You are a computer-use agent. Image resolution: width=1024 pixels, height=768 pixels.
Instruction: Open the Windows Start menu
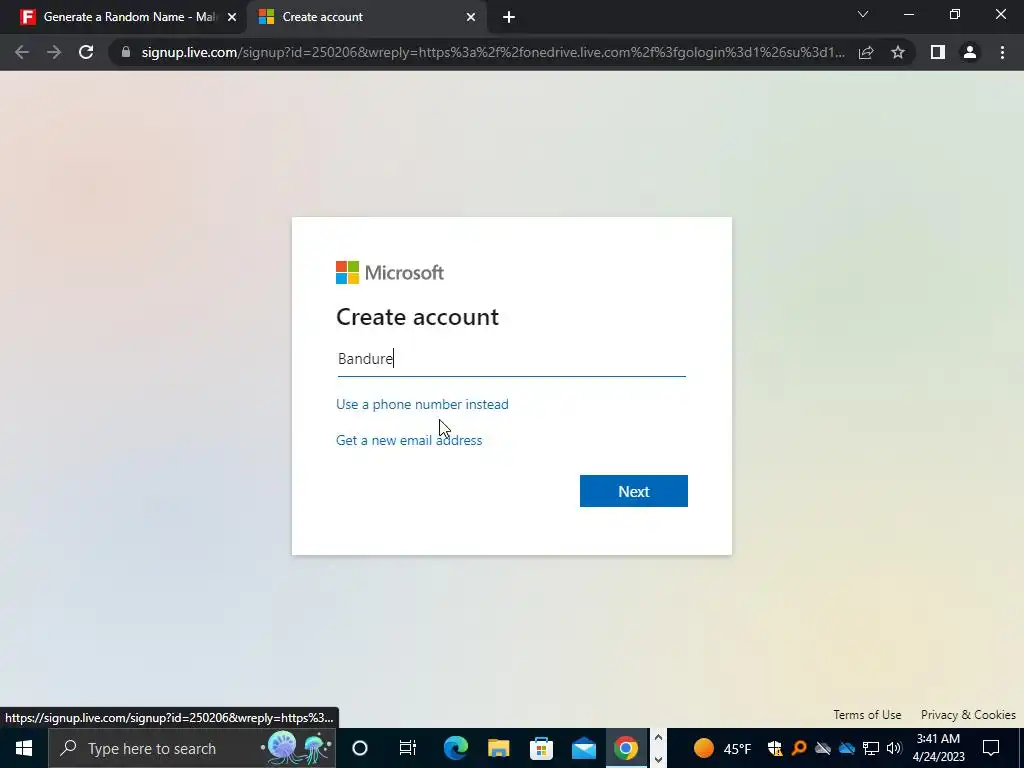(24, 748)
